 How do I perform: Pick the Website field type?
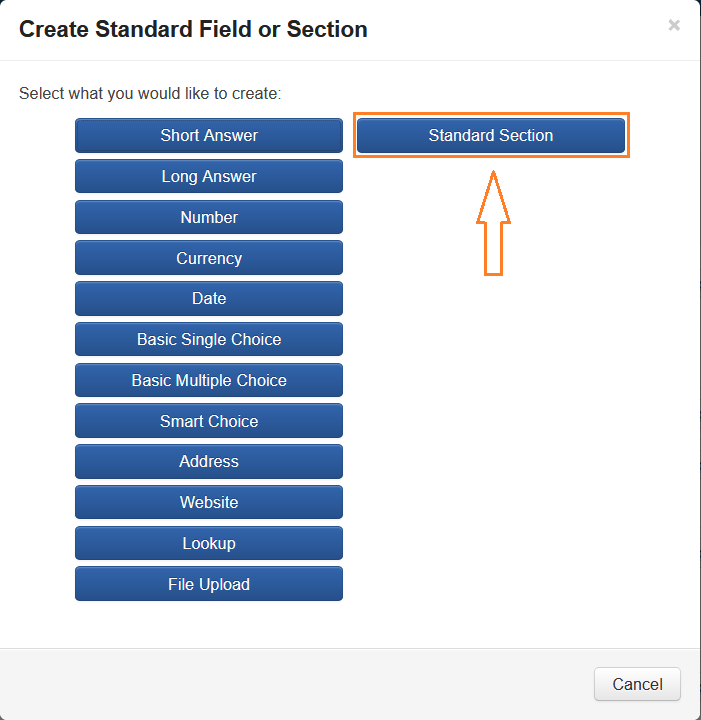point(209,503)
